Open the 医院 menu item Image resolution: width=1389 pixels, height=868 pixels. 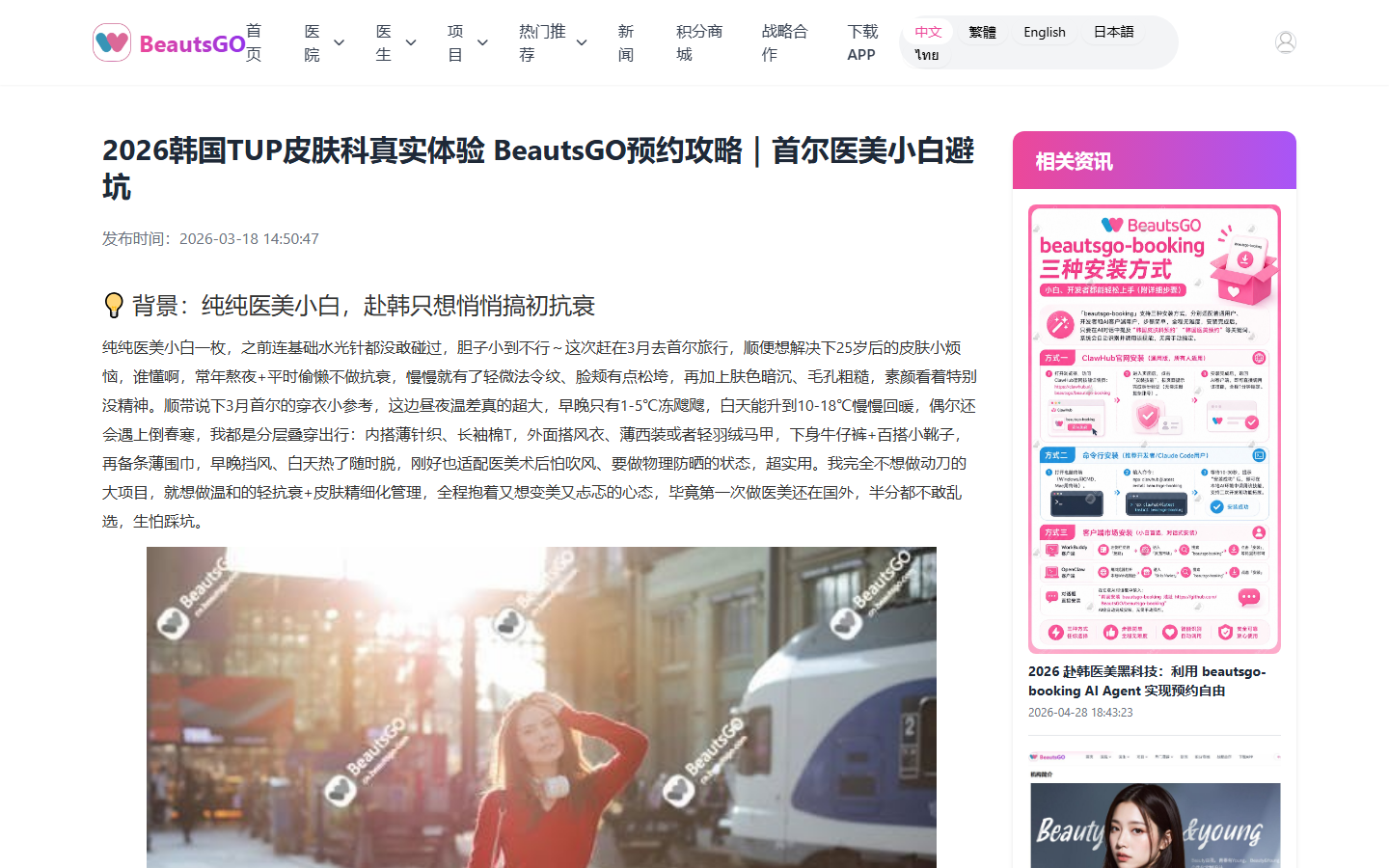point(312,42)
